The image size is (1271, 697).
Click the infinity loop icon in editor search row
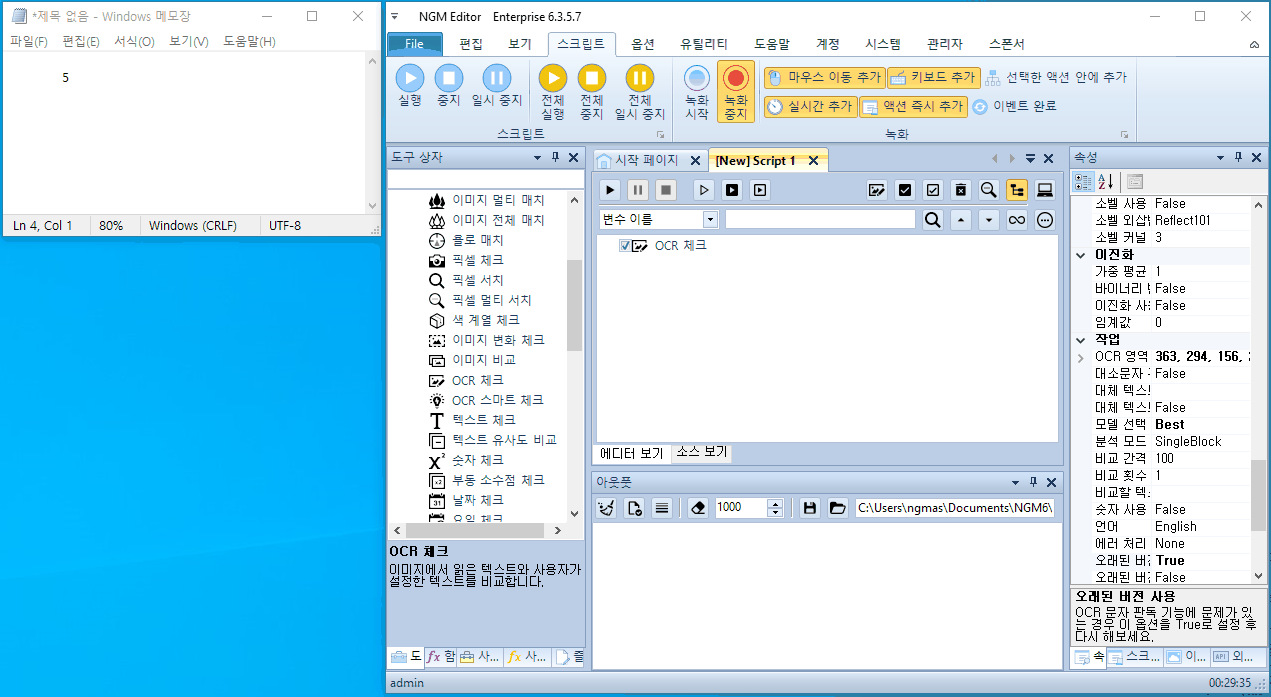1017,220
